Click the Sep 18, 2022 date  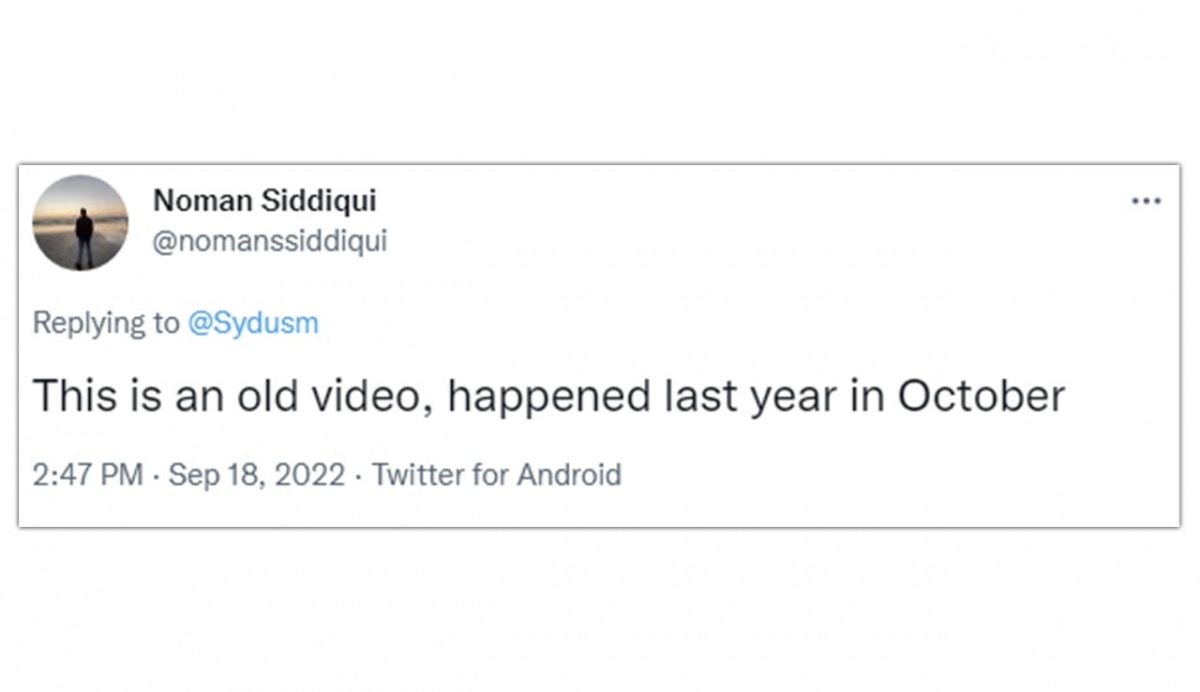tap(256, 474)
